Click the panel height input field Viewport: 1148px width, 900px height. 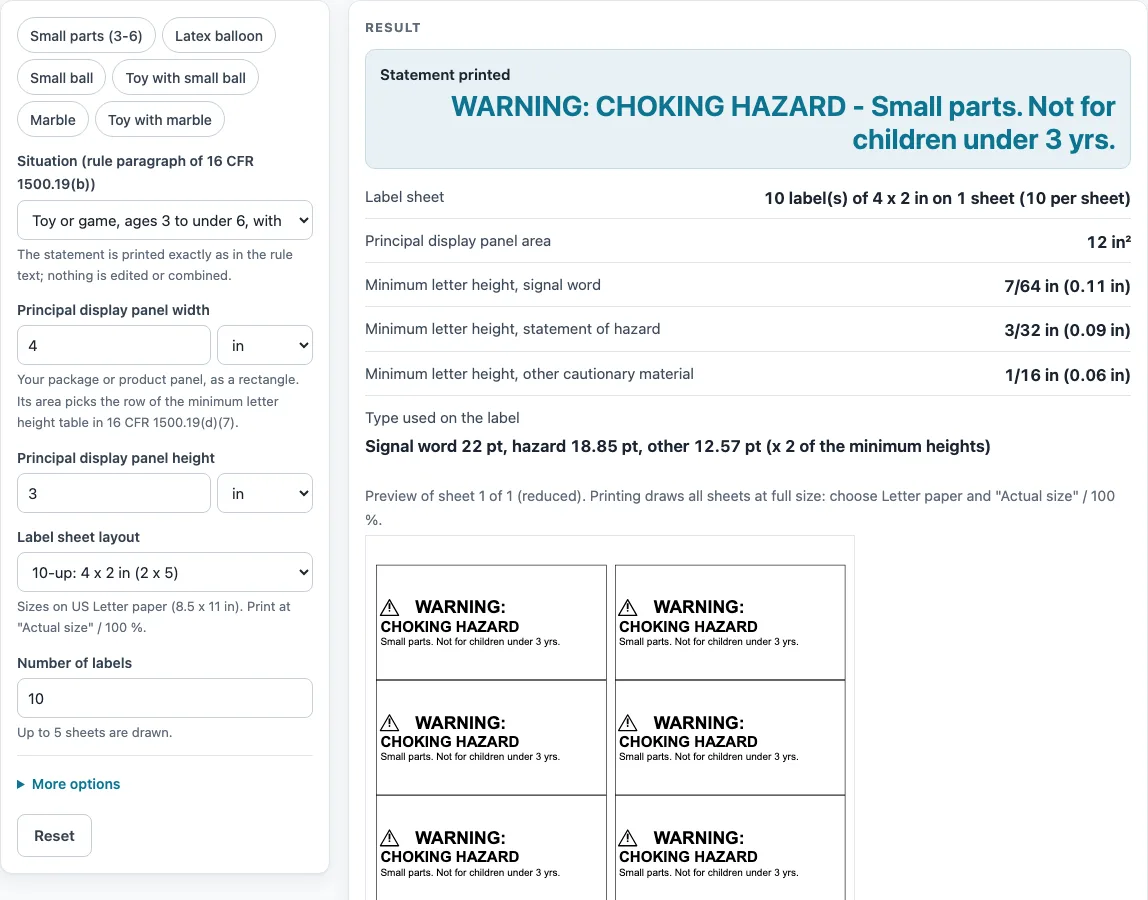point(114,493)
